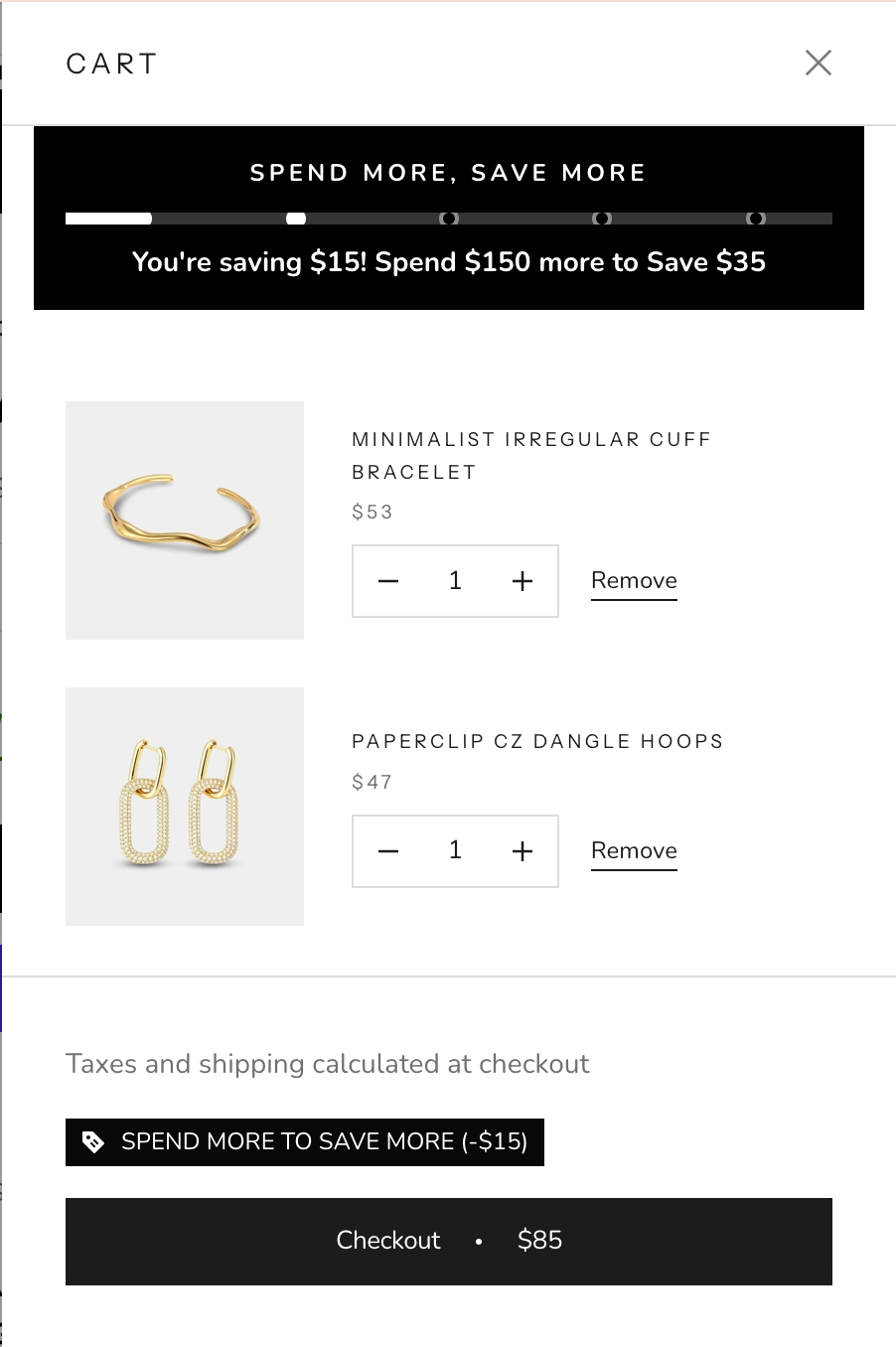896x1347 pixels.
Task: Click the discount tag icon
Action: coord(93,1142)
